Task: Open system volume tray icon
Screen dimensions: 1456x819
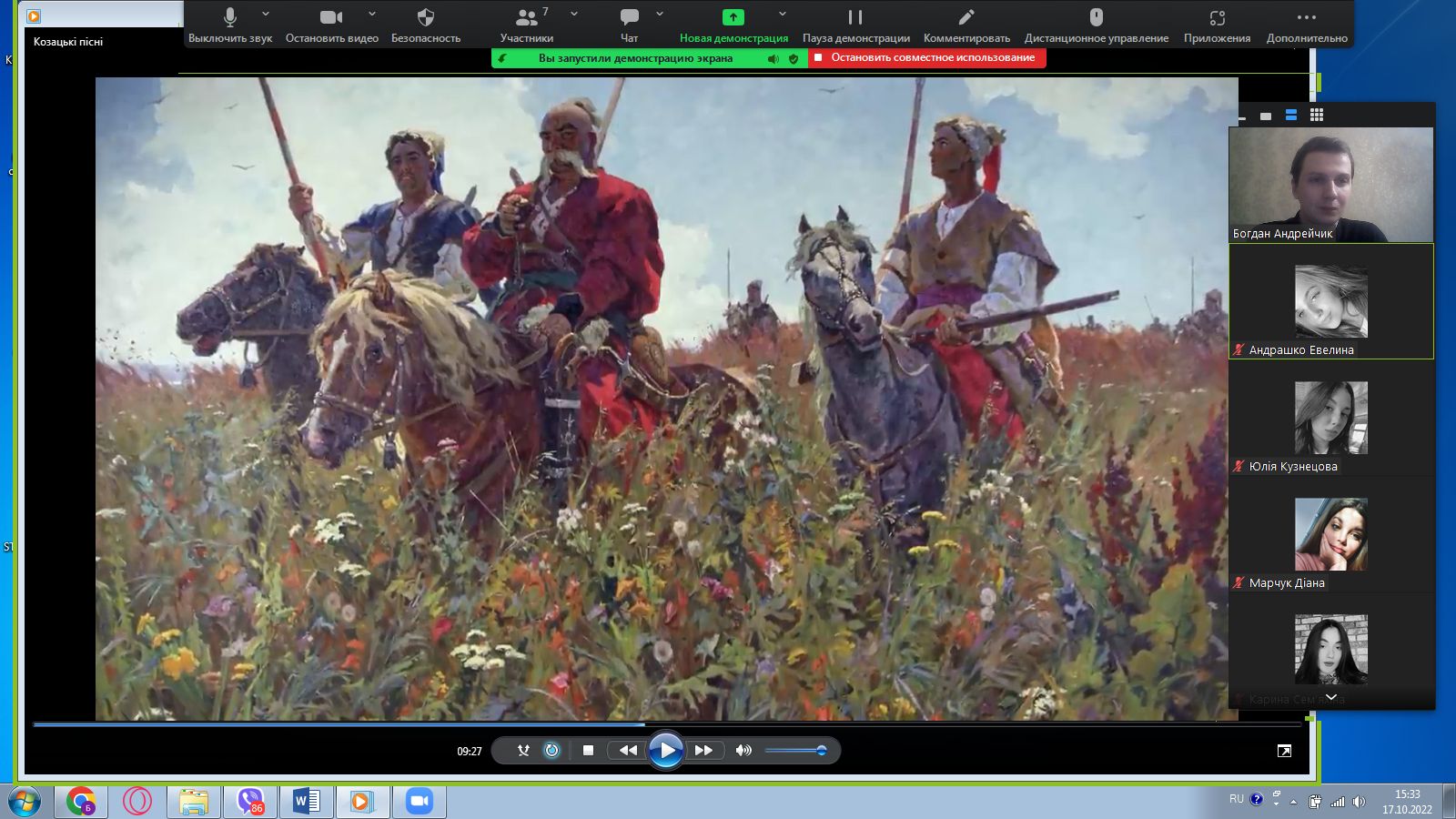Action: point(1359,802)
